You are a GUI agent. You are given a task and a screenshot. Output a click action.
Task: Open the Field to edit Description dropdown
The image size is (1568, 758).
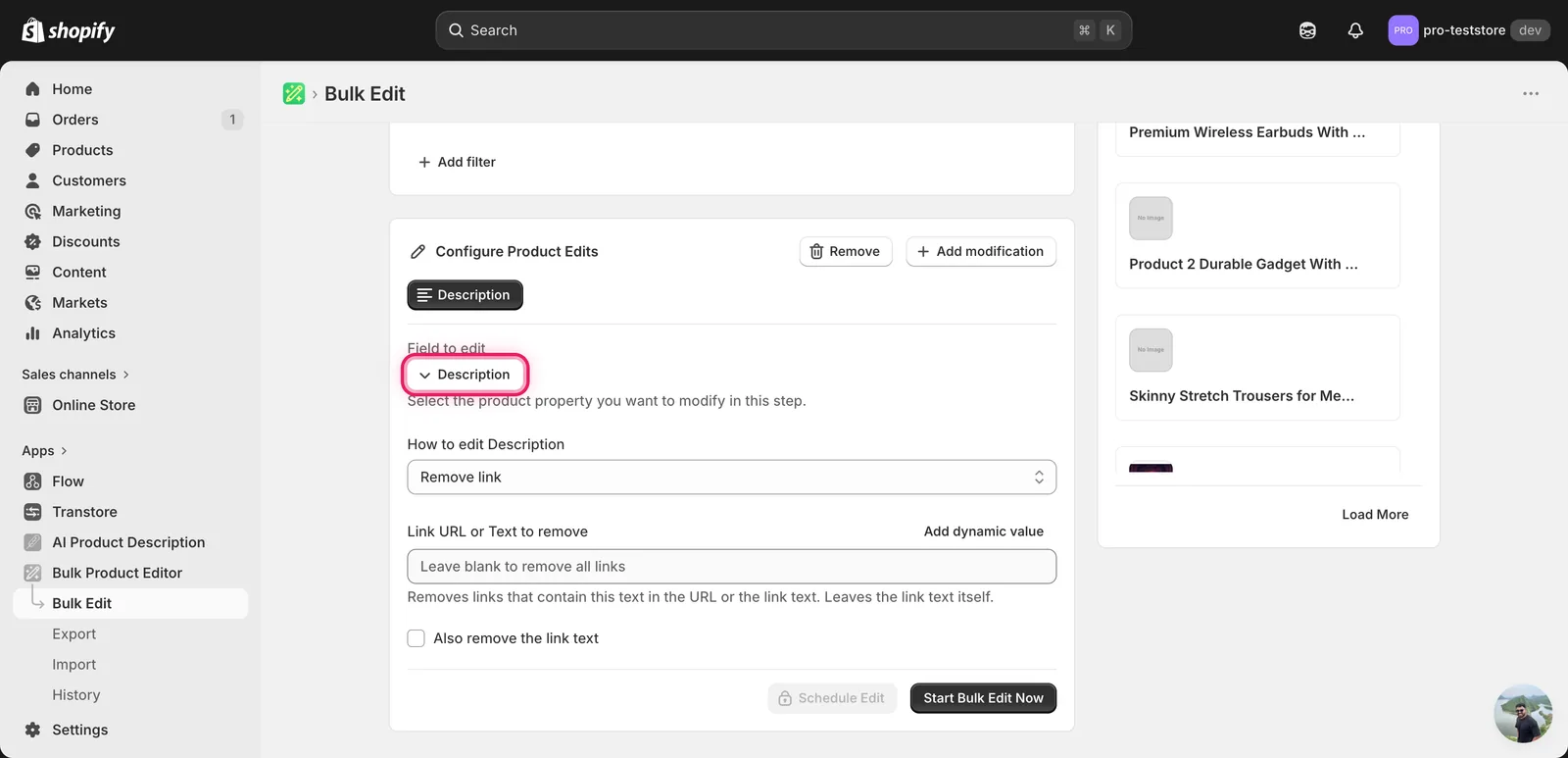[x=465, y=375]
